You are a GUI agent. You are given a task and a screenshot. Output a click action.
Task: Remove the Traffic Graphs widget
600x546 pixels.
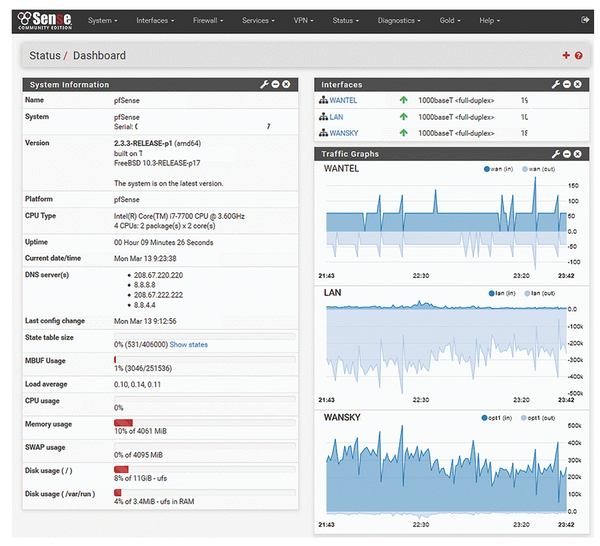[579, 154]
